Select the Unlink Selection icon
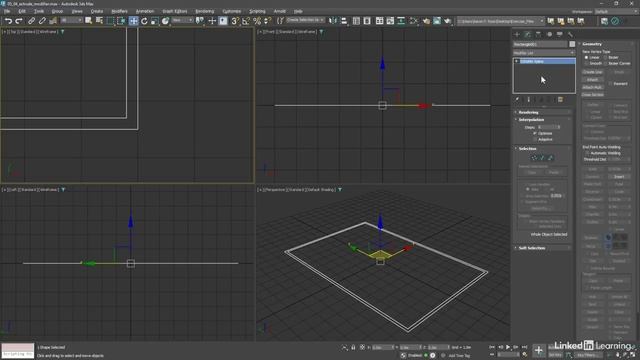Viewport: 640px width, 360px height. point(42,21)
